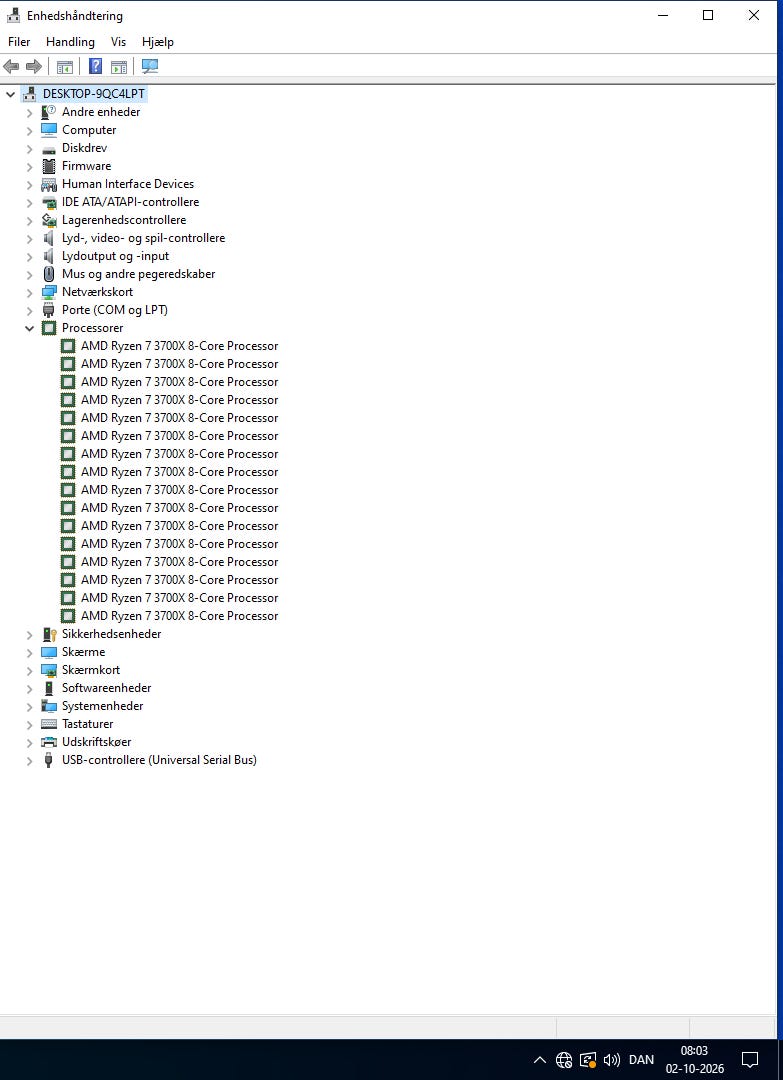Open the blue Help toolbar icon
Viewport: 783px width, 1080px height.
(x=96, y=67)
